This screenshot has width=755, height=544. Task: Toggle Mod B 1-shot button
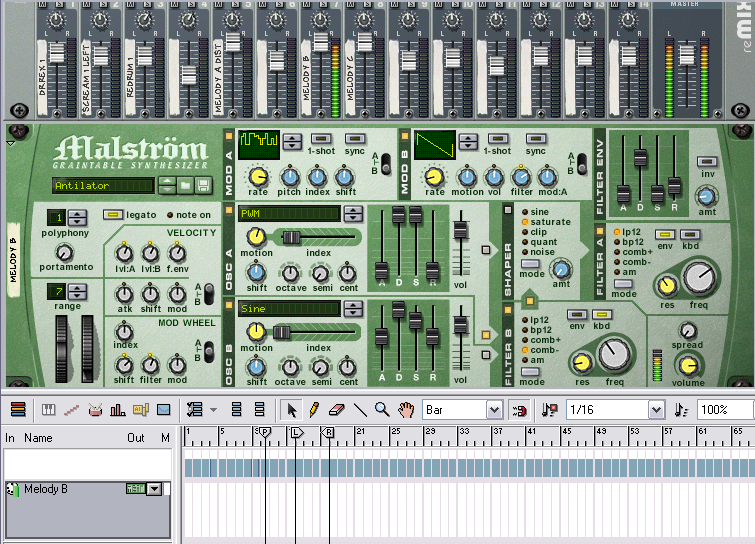[x=497, y=139]
